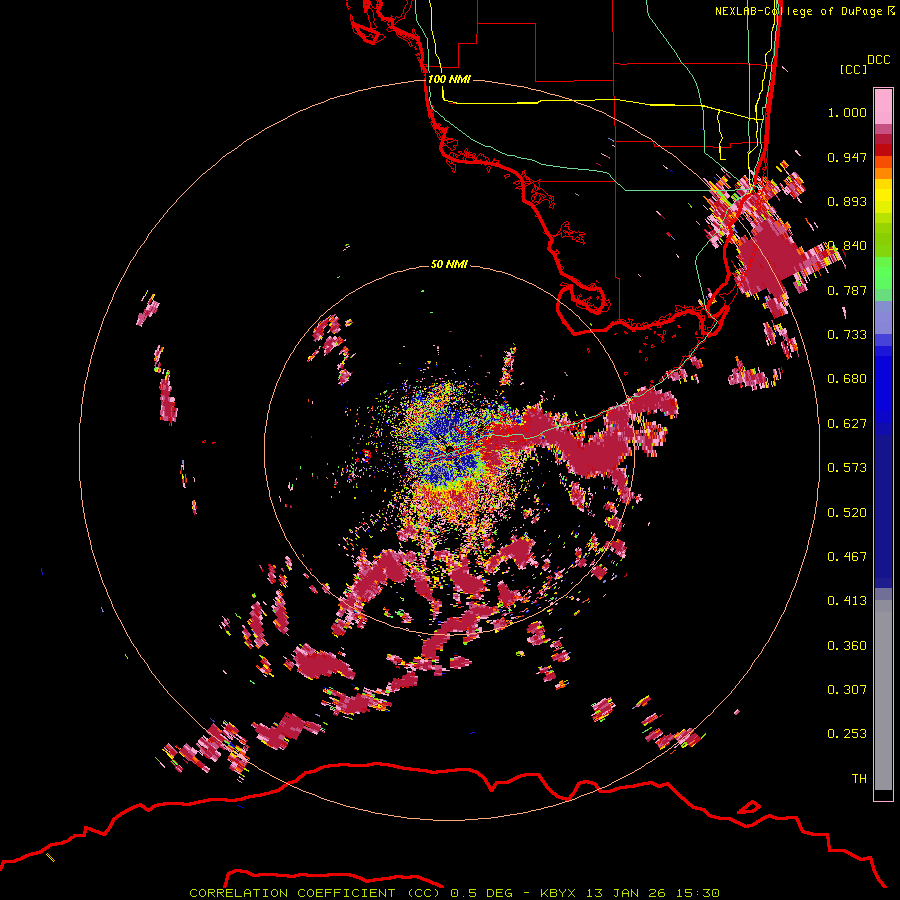Click the 100 NMI range ring label

(449, 79)
